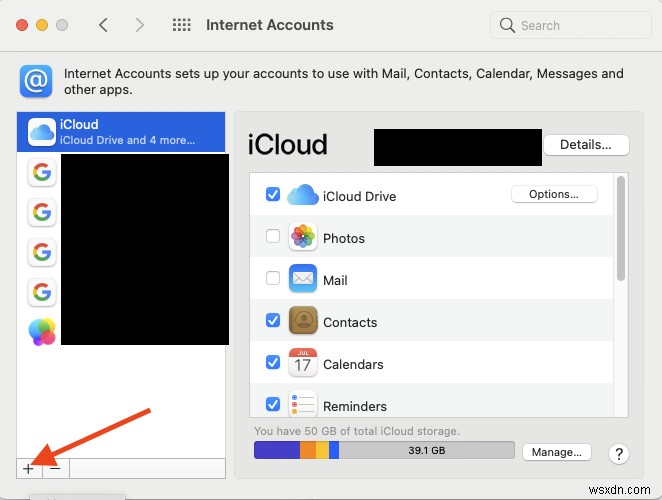Select the Game Center account icon

click(x=42, y=332)
